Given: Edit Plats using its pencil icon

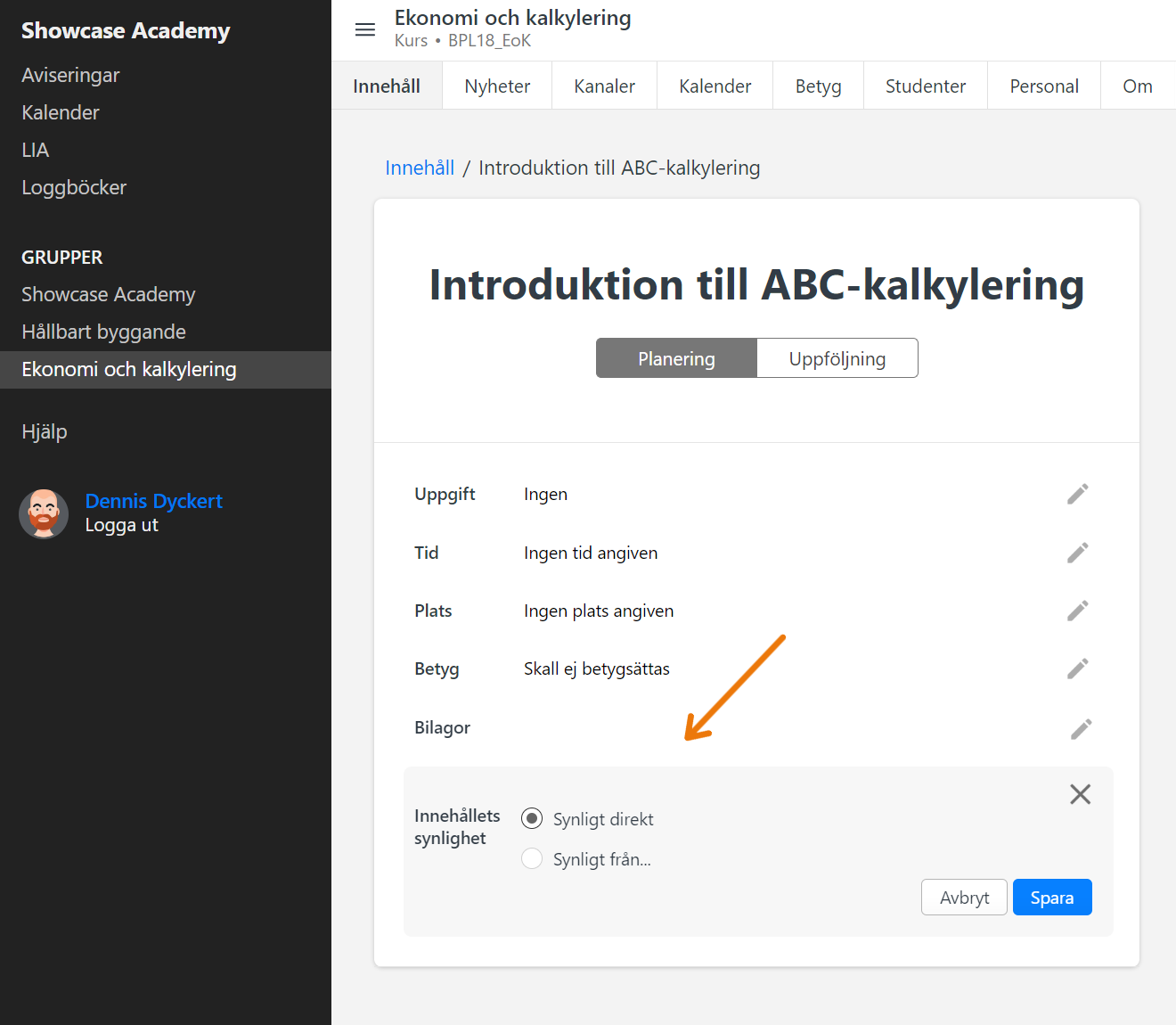Looking at the screenshot, I should [x=1078, y=611].
